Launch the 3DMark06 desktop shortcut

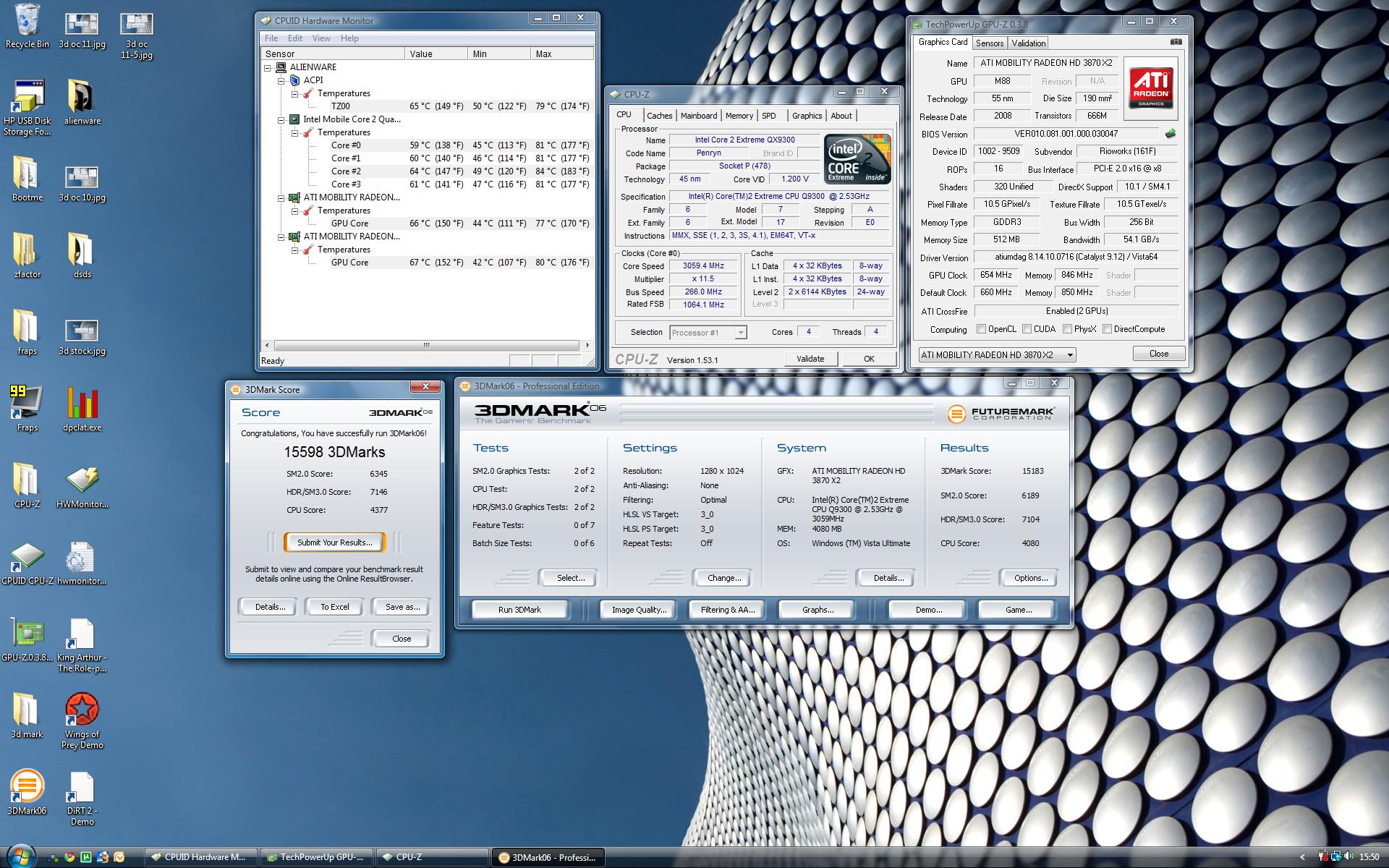[27, 792]
